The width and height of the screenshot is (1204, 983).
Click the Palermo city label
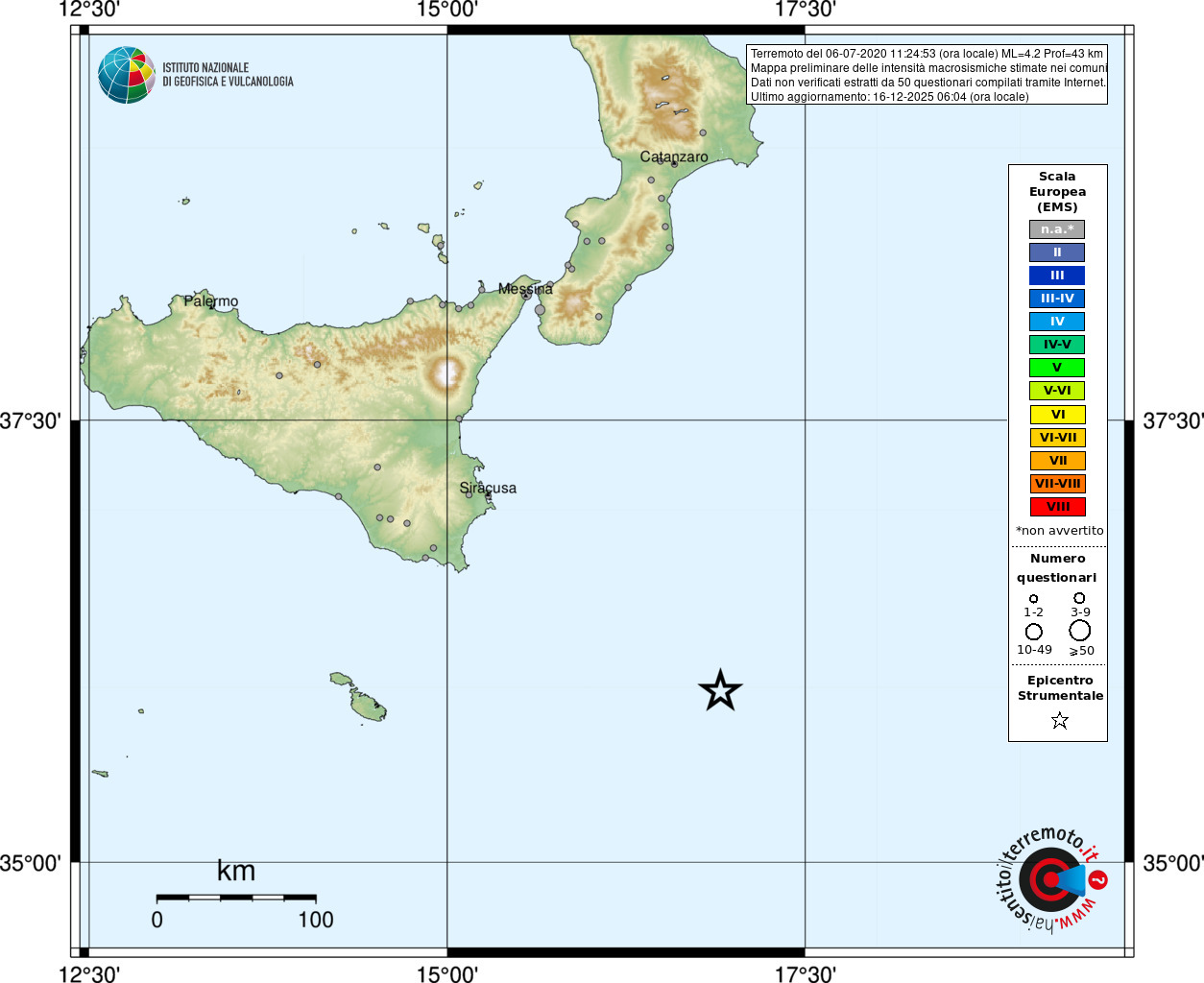point(211,301)
